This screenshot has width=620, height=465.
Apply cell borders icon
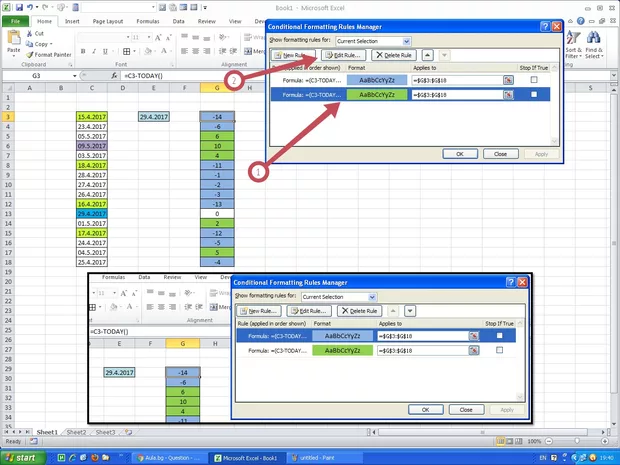(x=127, y=51)
